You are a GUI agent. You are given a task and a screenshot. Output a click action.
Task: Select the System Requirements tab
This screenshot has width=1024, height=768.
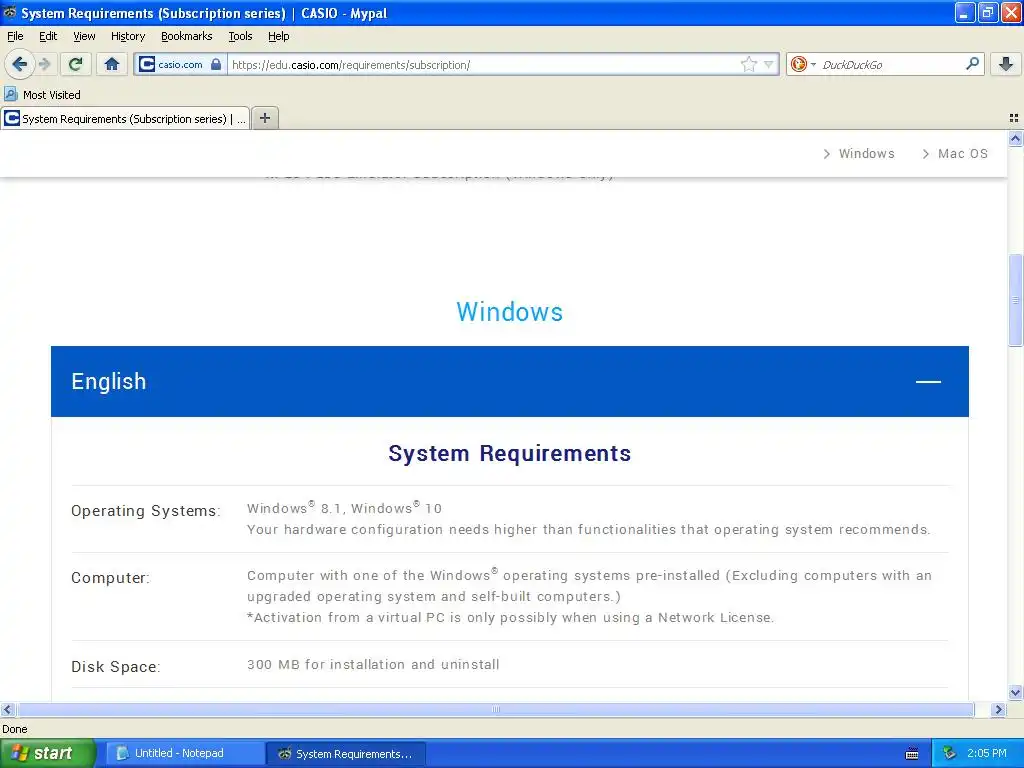pyautogui.click(x=125, y=119)
